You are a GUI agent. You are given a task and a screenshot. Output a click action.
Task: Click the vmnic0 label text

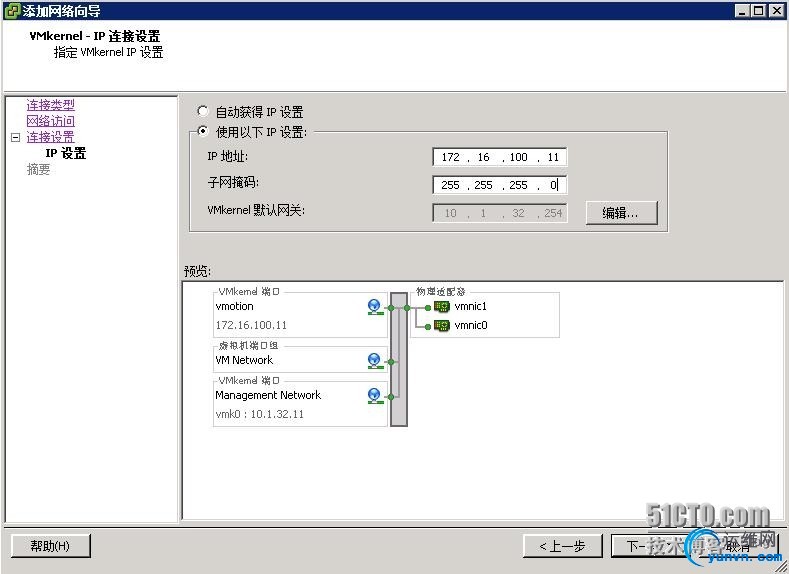click(470, 325)
